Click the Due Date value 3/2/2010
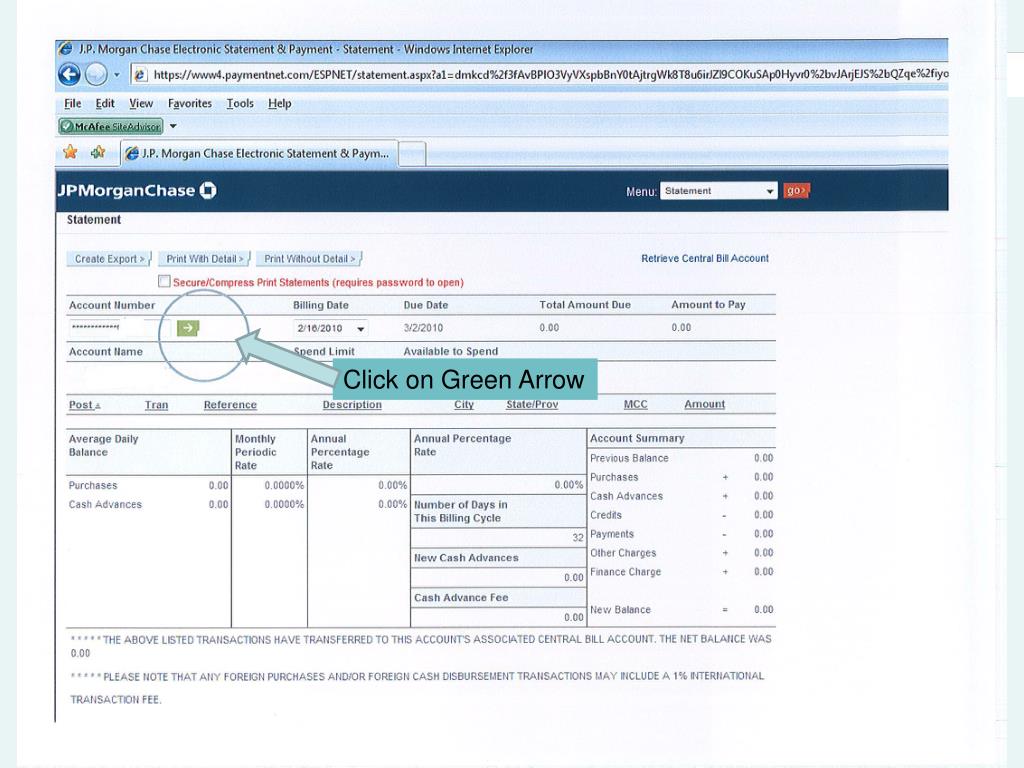This screenshot has height=768, width=1024. pyautogui.click(x=423, y=328)
